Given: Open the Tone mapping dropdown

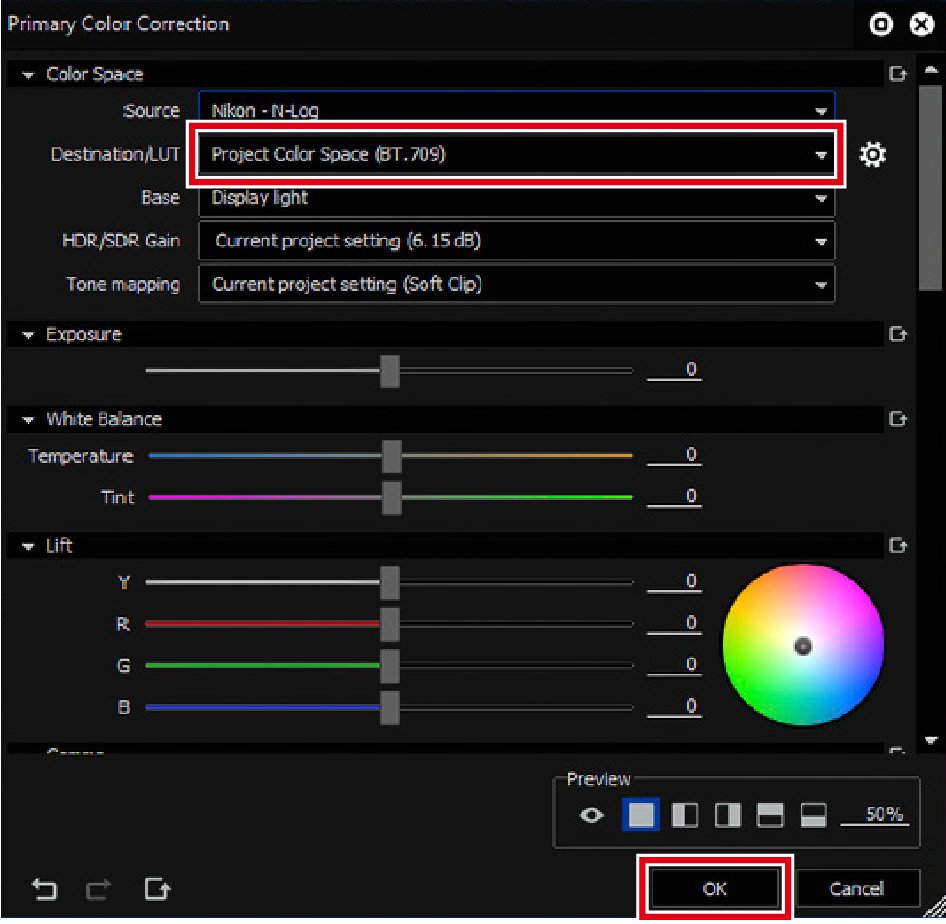Looking at the screenshot, I should [516, 285].
